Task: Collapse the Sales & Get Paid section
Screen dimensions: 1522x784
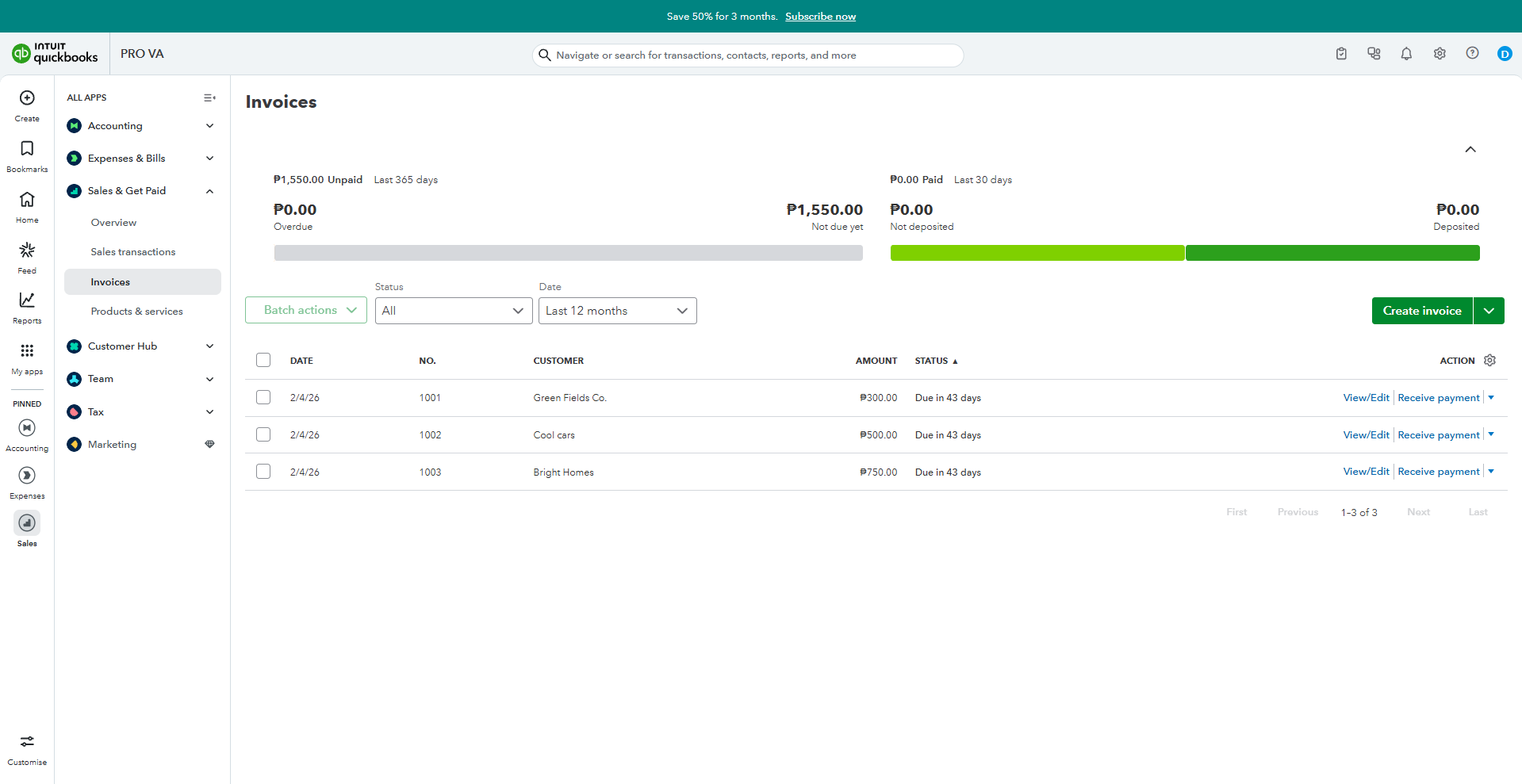Action: point(209,191)
